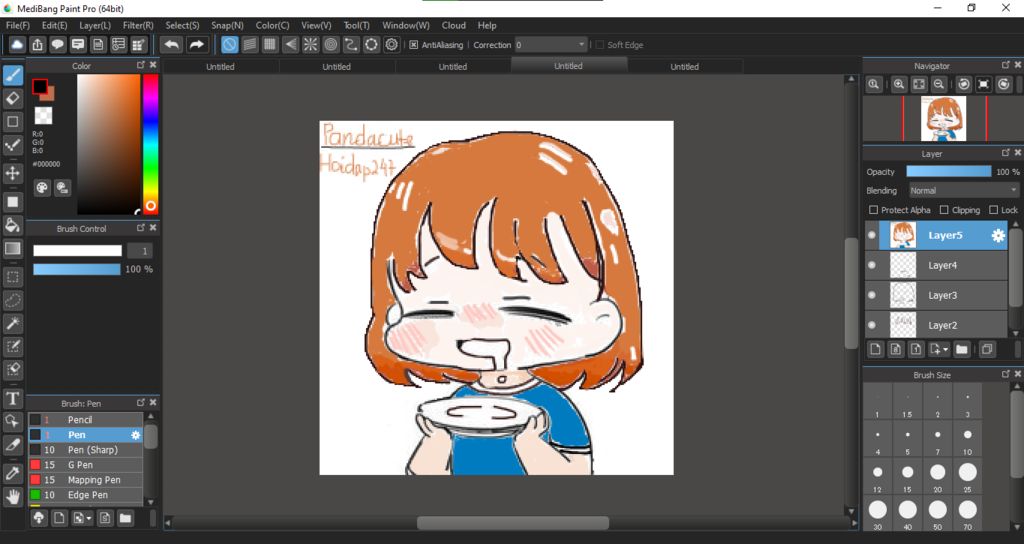The height and width of the screenshot is (544, 1024).
Task: Select the Mapping Pen brush
Action: pyautogui.click(x=86, y=480)
